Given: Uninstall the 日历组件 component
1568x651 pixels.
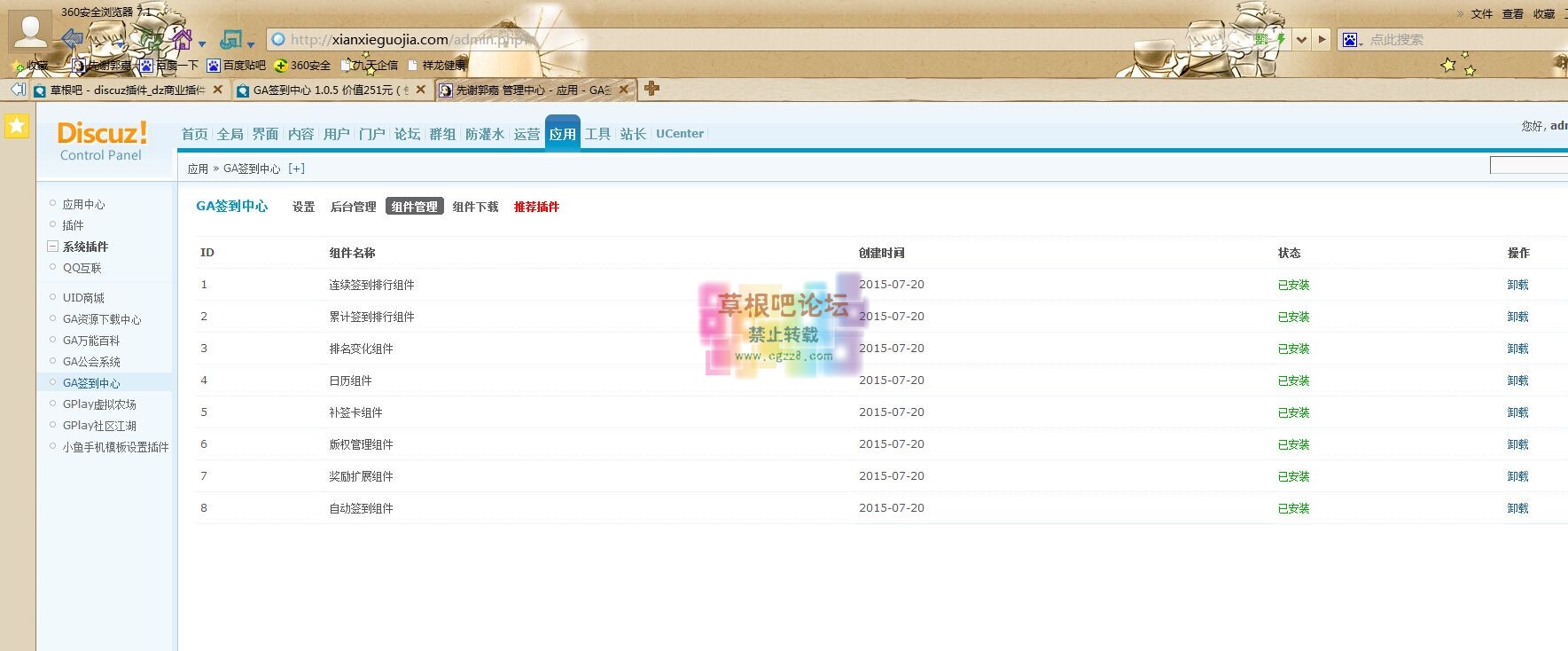Looking at the screenshot, I should (x=1517, y=380).
